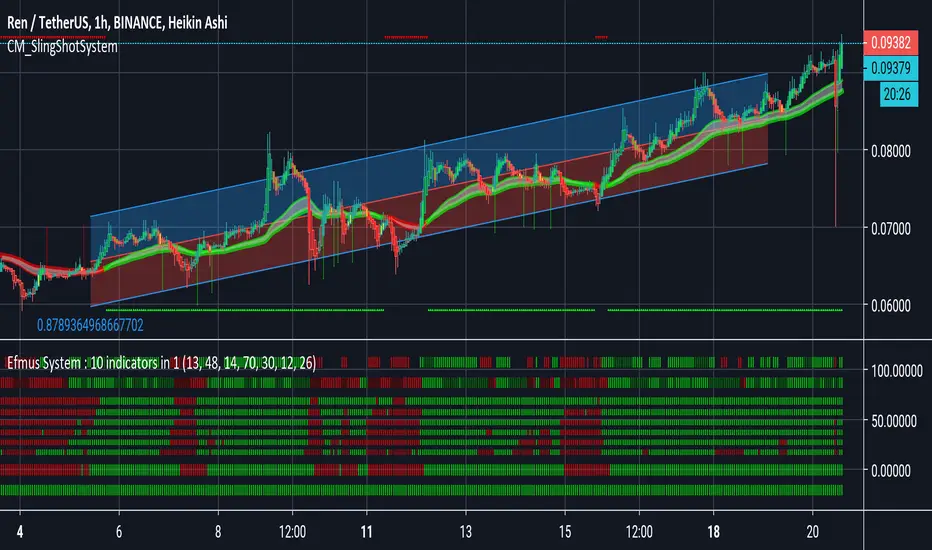Viewport: 932px width, 550px height.
Task: Click the 0.00000 indicator scale value
Action: point(890,471)
